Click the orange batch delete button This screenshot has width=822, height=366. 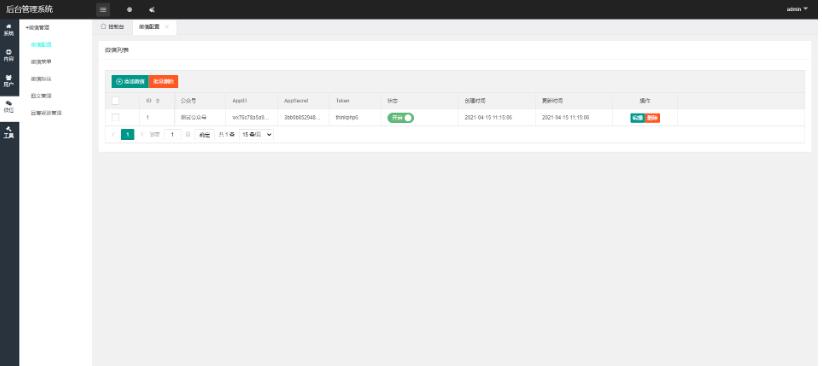164,81
